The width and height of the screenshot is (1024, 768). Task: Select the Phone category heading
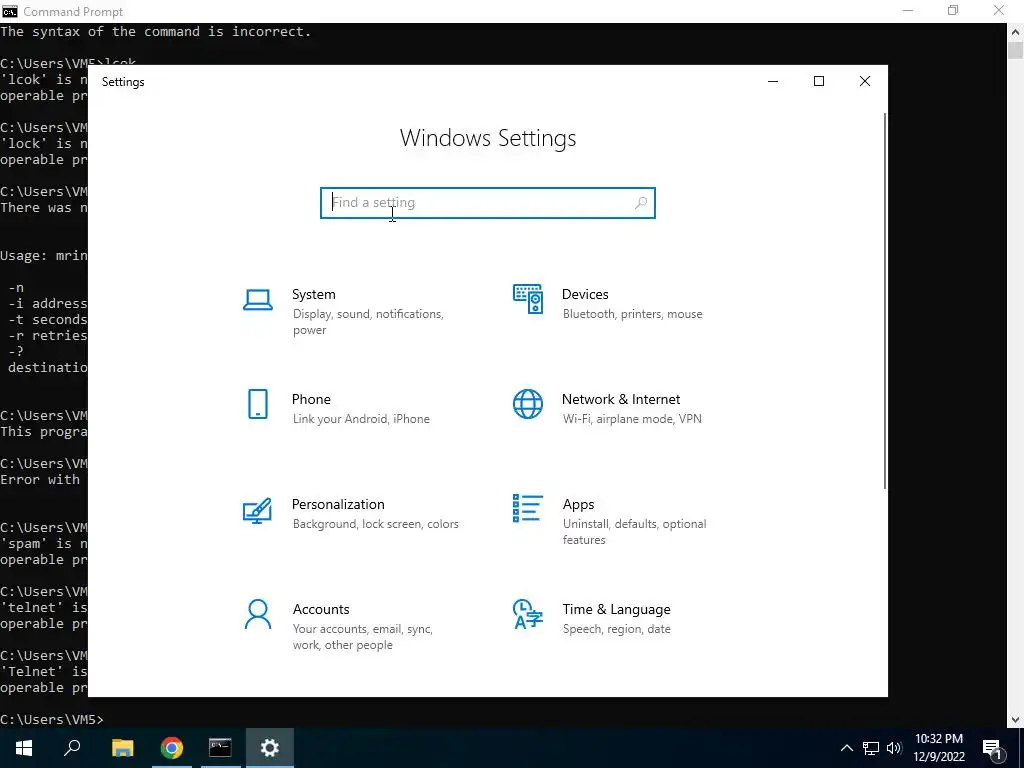coord(311,399)
